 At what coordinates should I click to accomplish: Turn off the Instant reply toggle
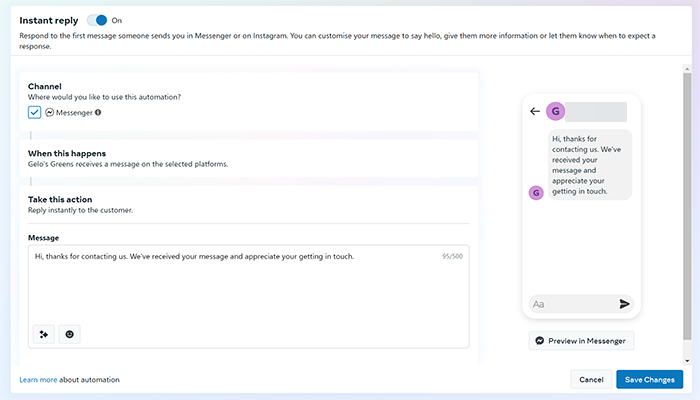click(97, 20)
